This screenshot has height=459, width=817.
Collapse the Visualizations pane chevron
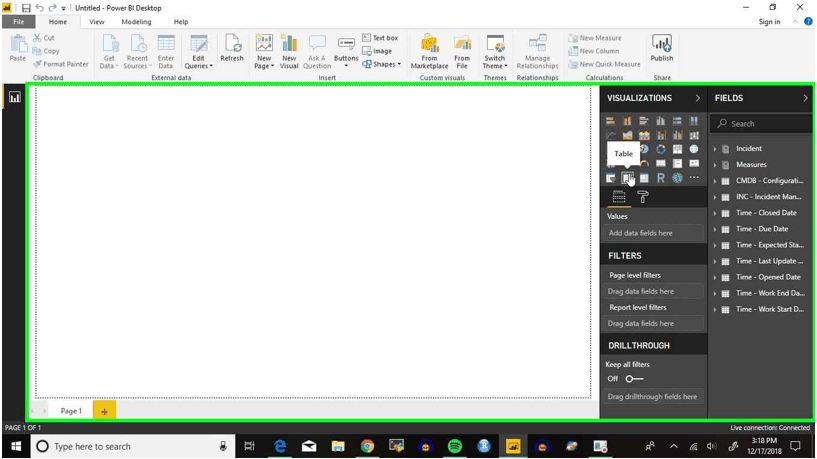(697, 98)
